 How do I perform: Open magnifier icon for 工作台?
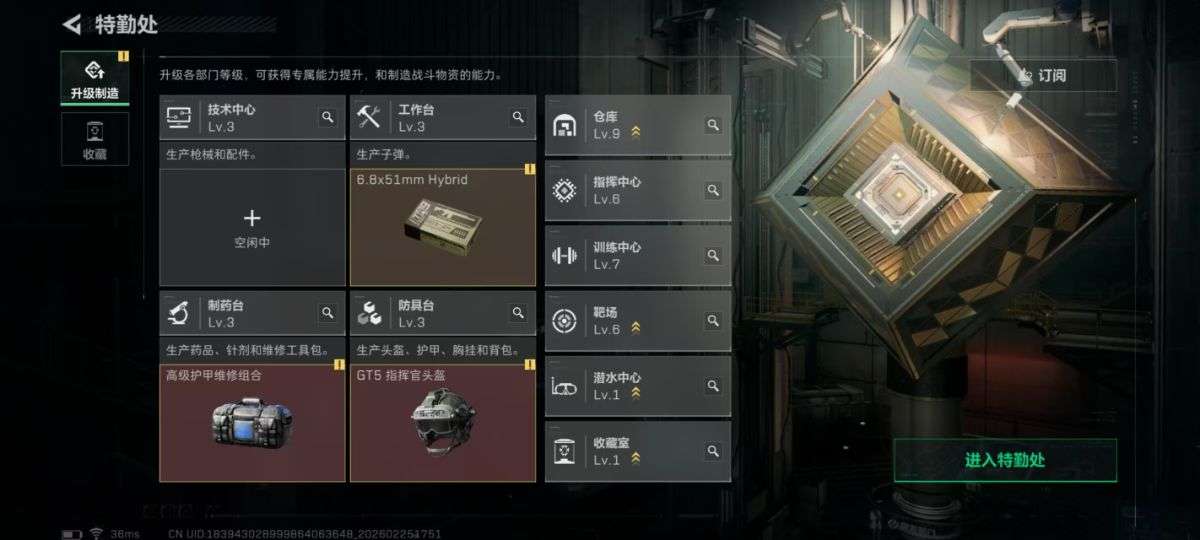click(x=518, y=118)
